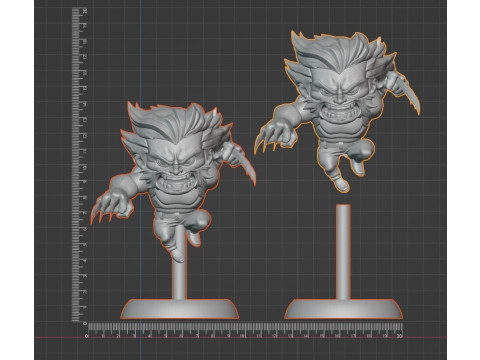Click the empty vertical post of the right stand
Image resolution: width=480 pixels, height=360 pixels.
click(343, 252)
